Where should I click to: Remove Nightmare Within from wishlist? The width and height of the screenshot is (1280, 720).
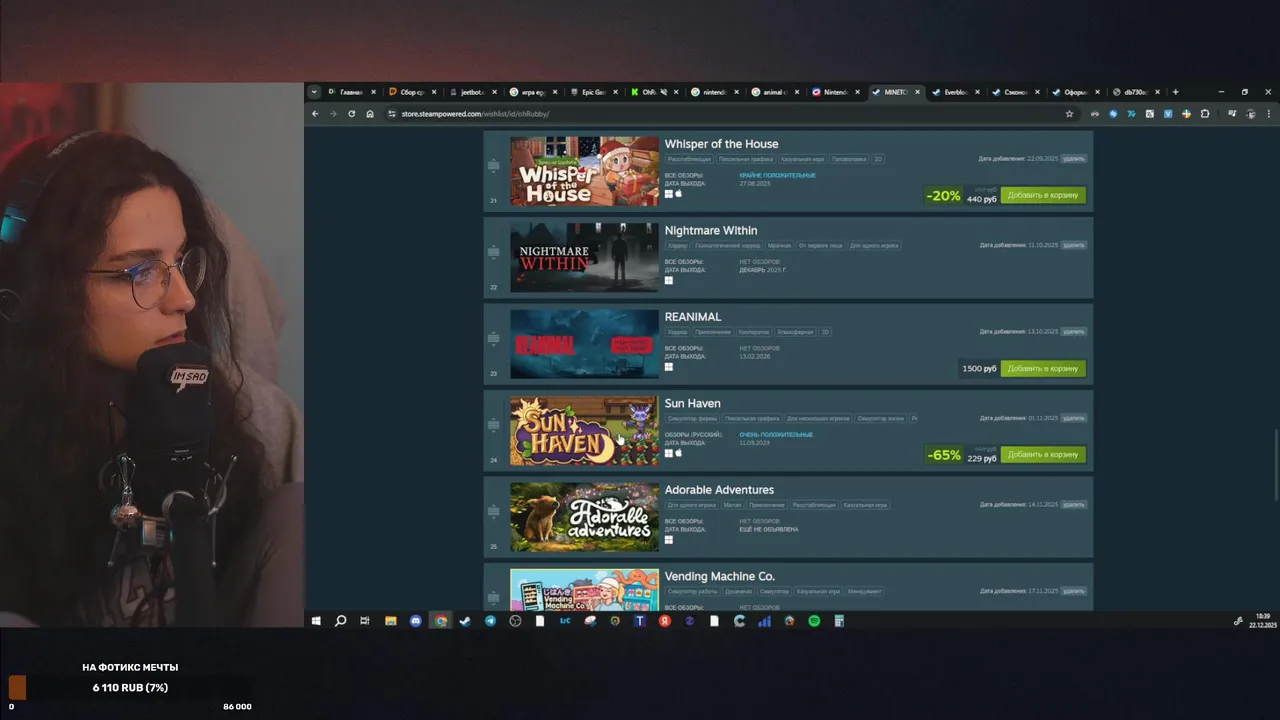pyautogui.click(x=1073, y=245)
